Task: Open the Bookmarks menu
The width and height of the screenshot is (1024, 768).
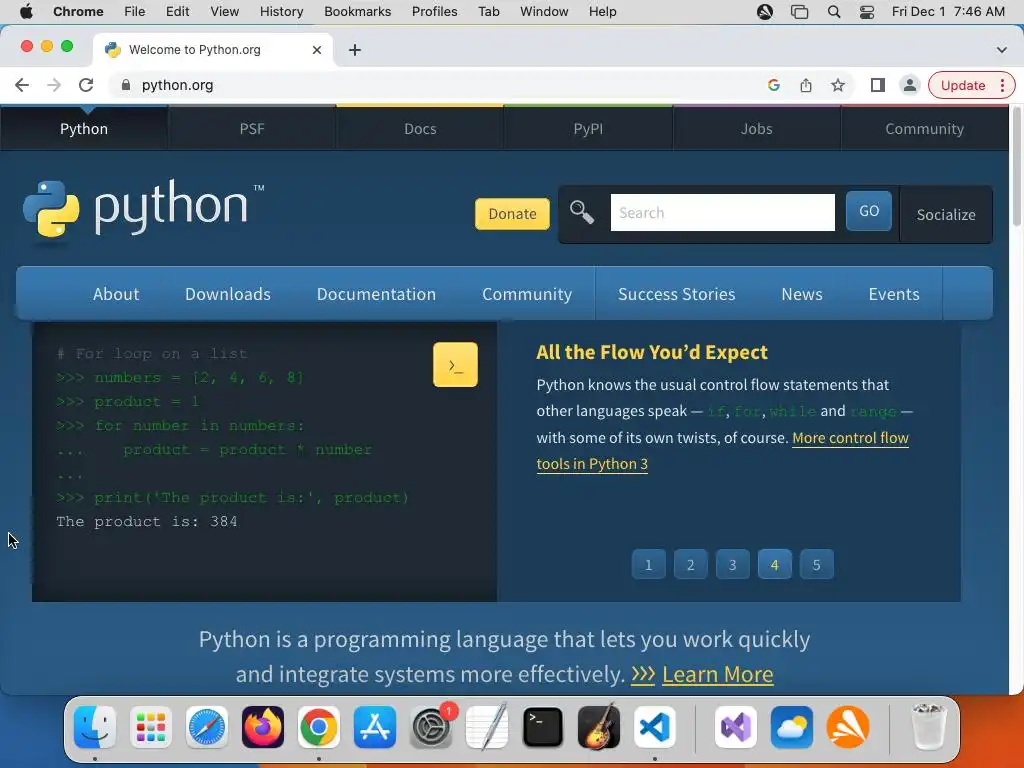Action: pyautogui.click(x=357, y=12)
